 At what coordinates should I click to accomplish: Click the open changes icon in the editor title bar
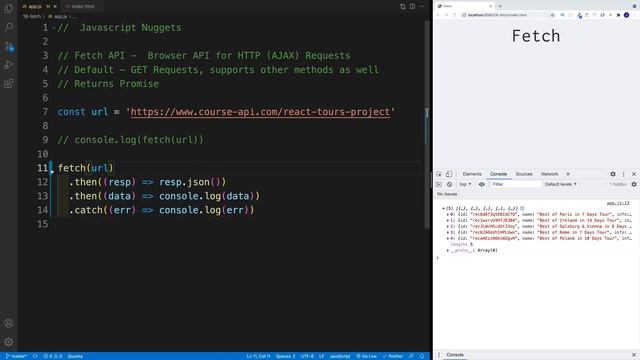[x=402, y=6]
